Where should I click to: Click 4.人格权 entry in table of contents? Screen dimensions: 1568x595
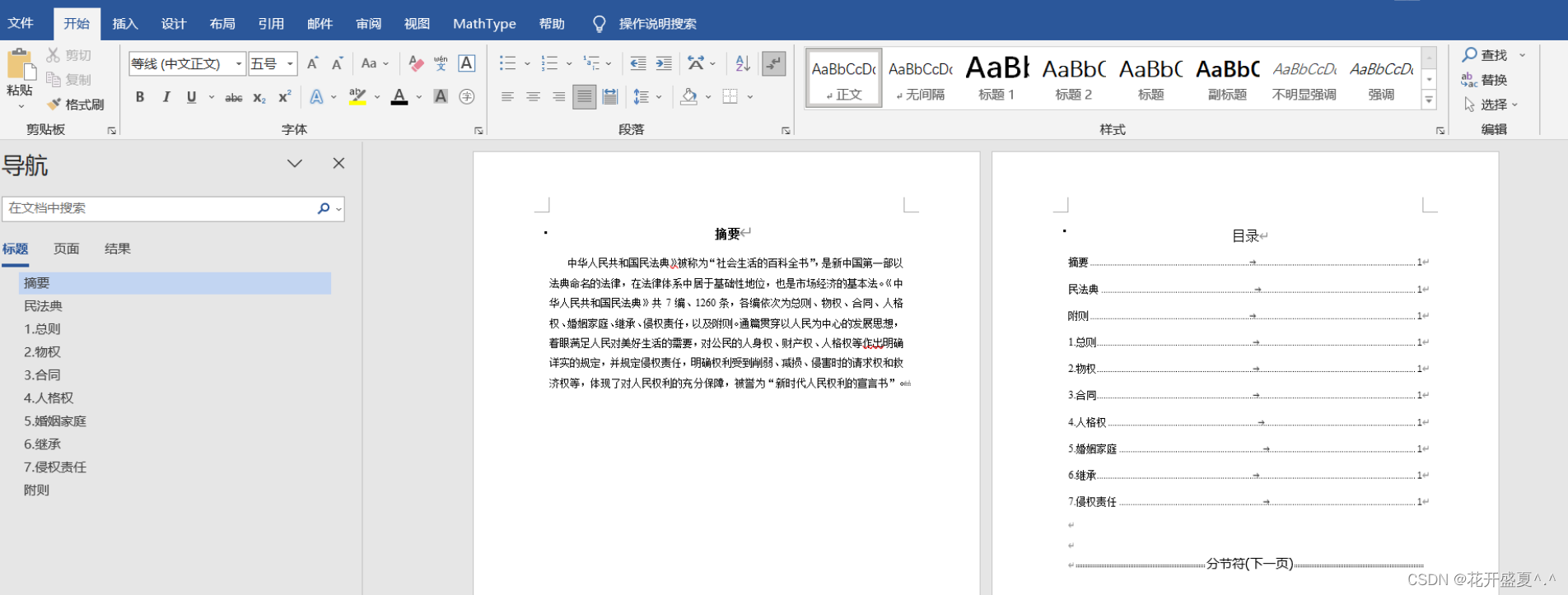(x=1248, y=422)
